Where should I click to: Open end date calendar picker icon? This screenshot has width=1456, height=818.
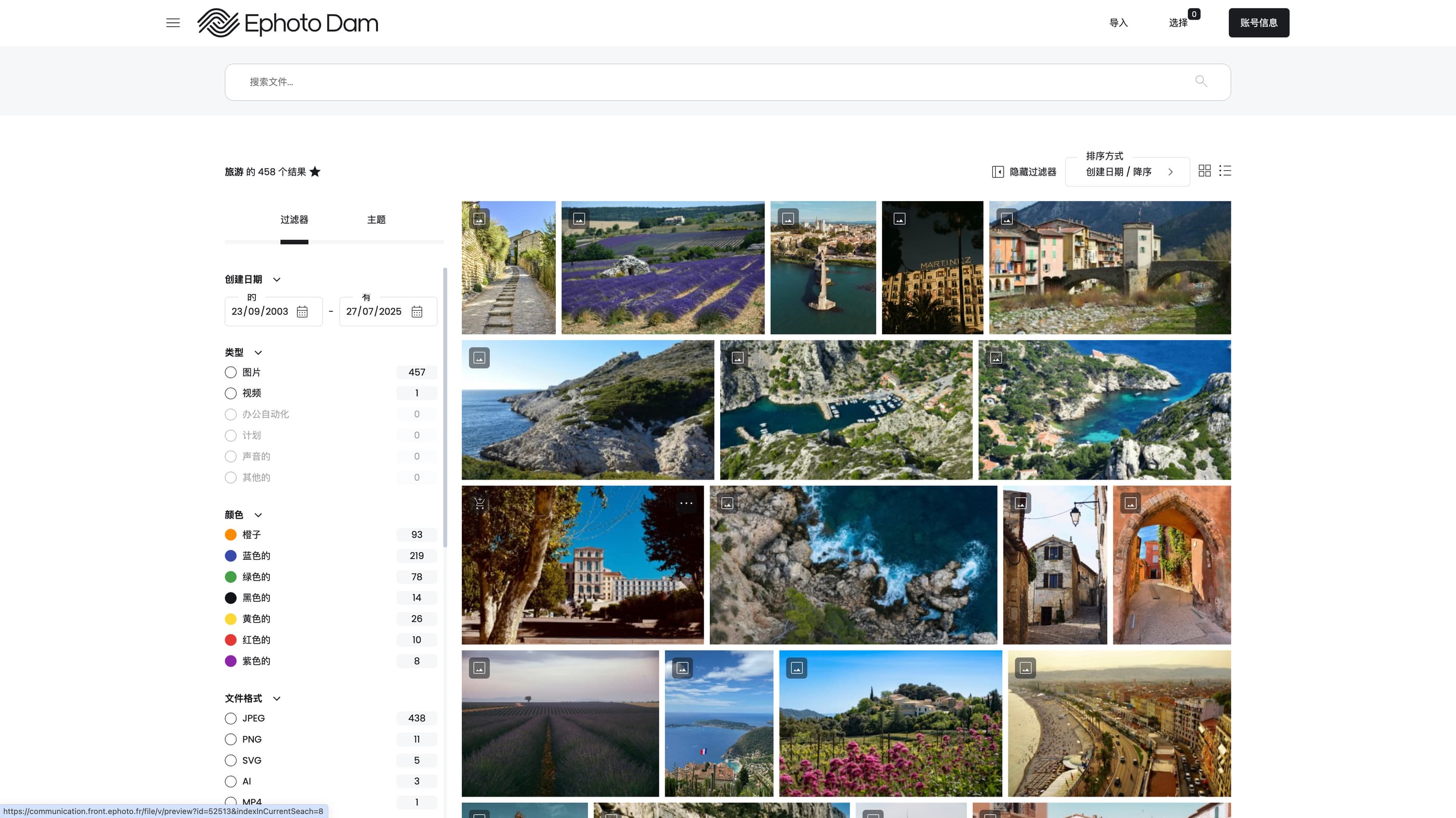(x=417, y=312)
